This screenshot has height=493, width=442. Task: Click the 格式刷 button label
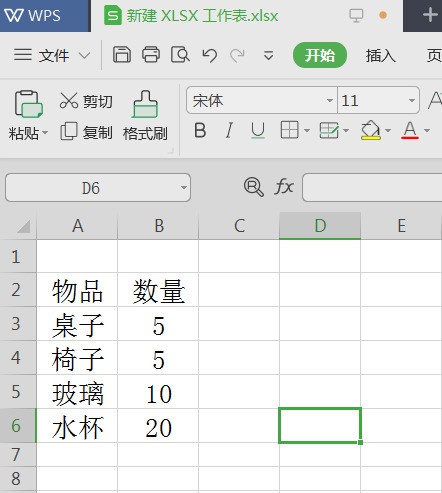(x=145, y=133)
